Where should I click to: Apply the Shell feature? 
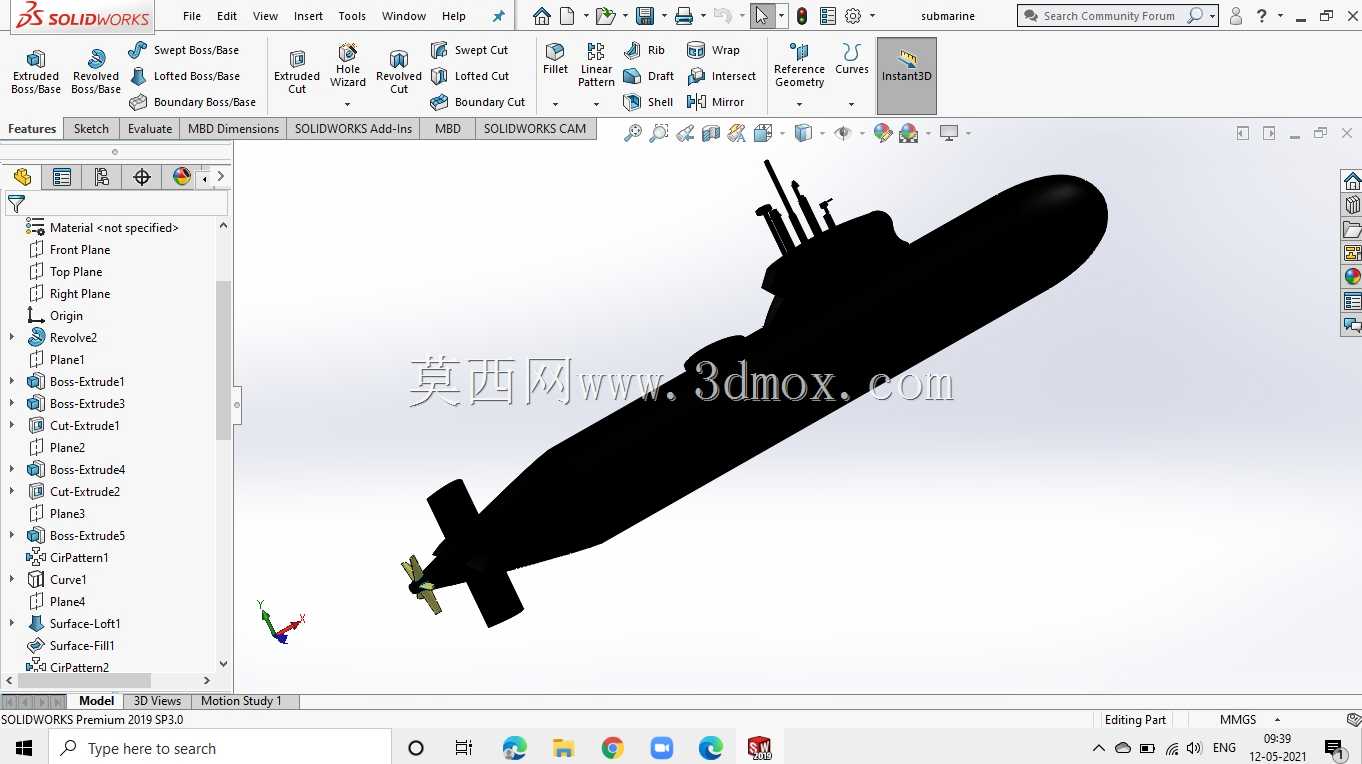(648, 102)
